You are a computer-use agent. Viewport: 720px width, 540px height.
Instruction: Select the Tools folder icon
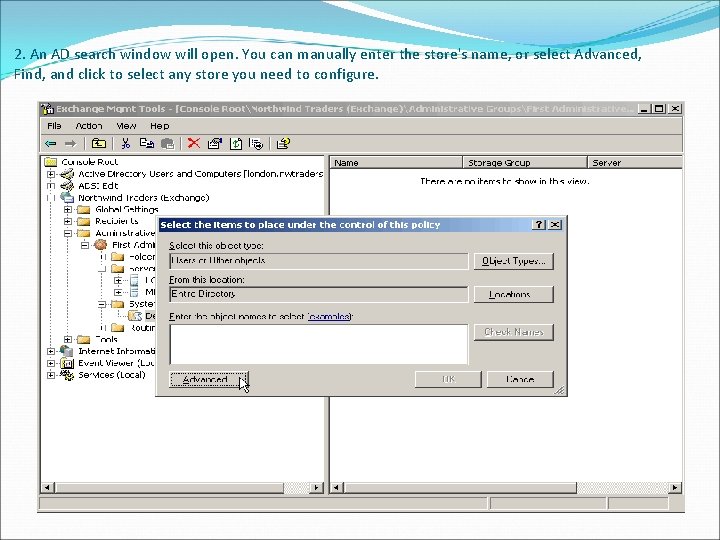coord(84,339)
